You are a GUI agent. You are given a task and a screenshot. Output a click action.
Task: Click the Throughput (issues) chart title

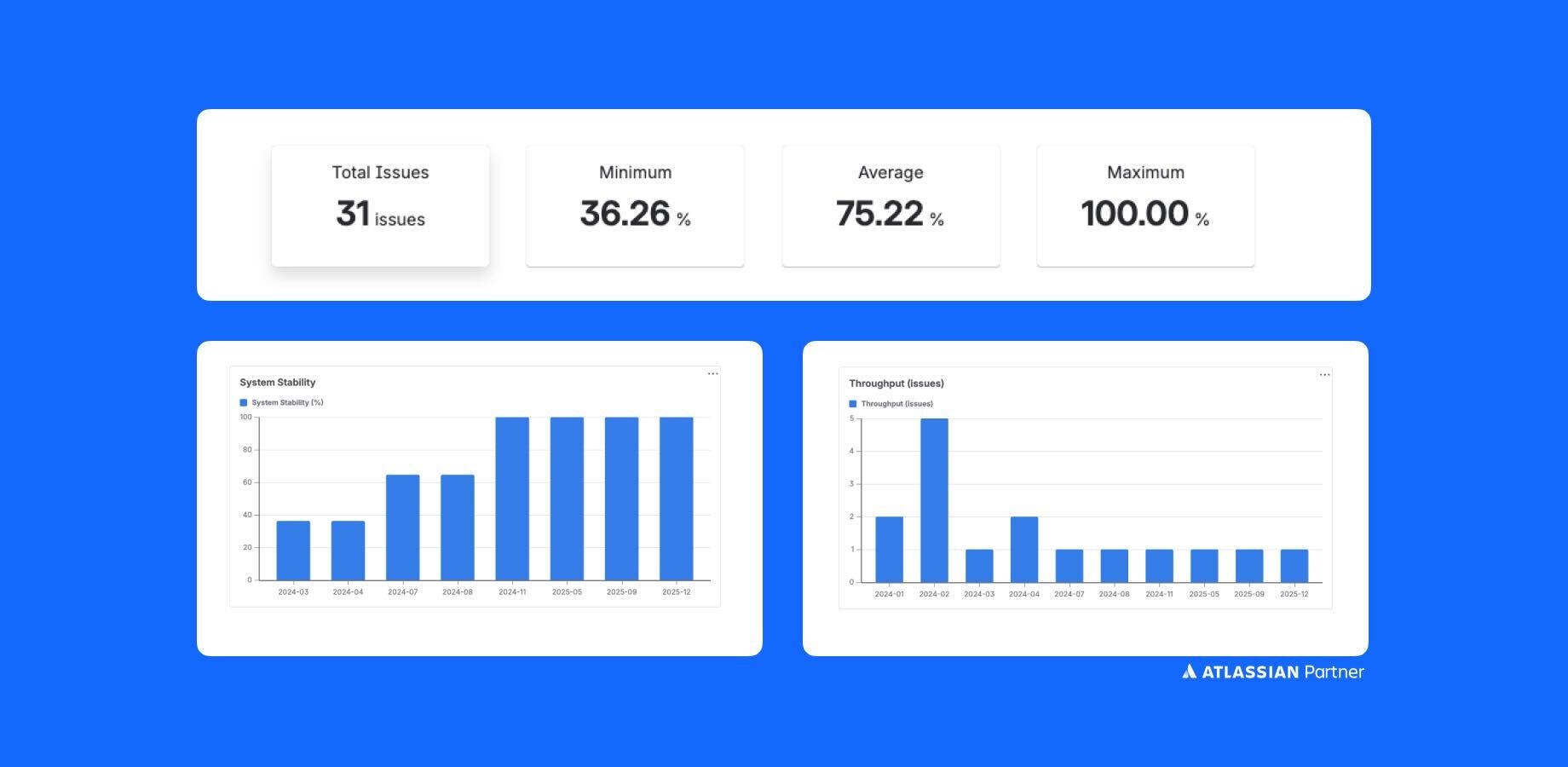(x=896, y=383)
